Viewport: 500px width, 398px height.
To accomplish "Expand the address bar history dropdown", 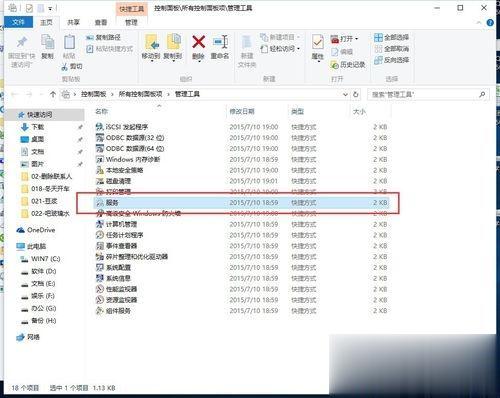I will pos(345,95).
